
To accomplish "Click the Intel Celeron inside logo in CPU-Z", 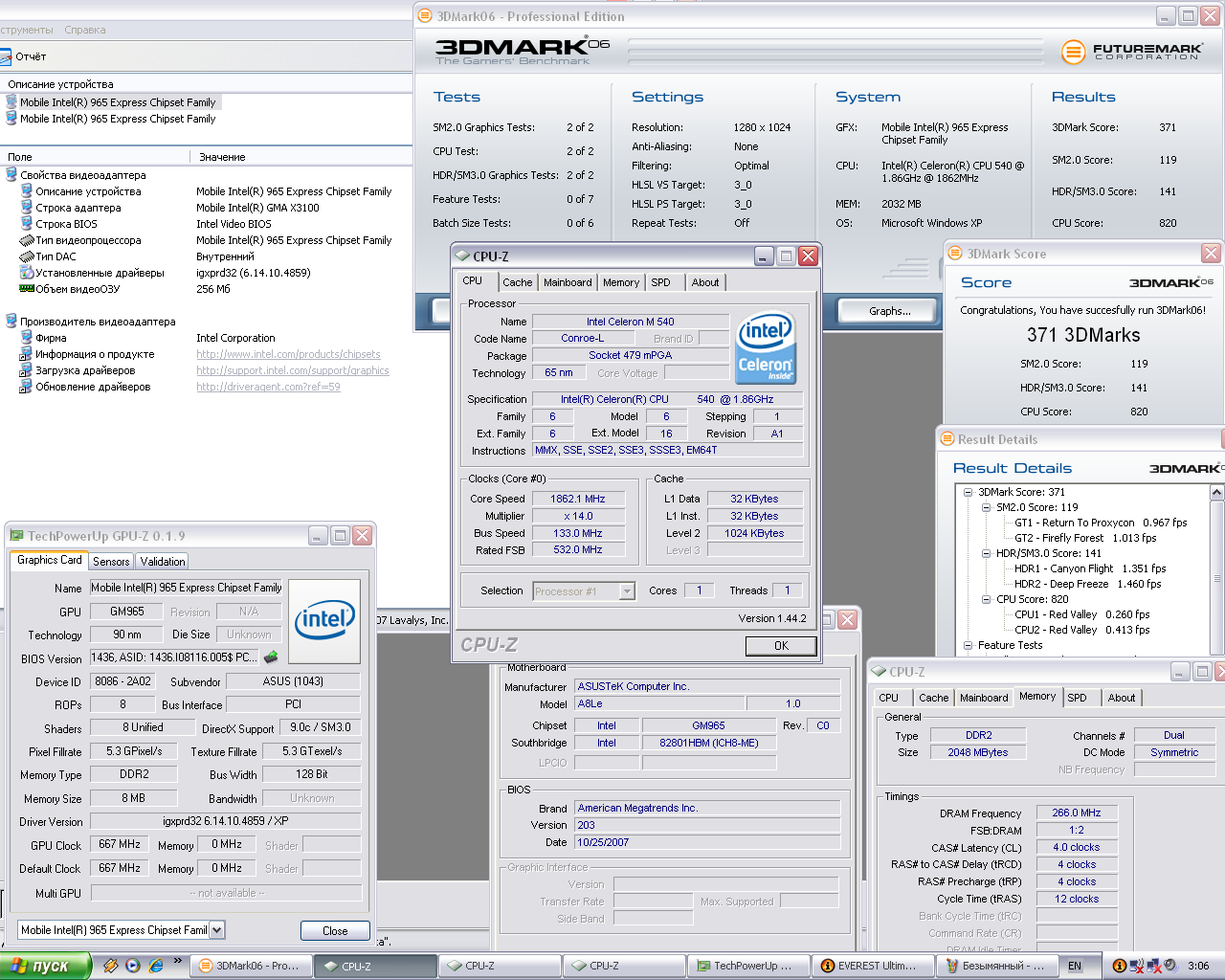I will pos(766,348).
